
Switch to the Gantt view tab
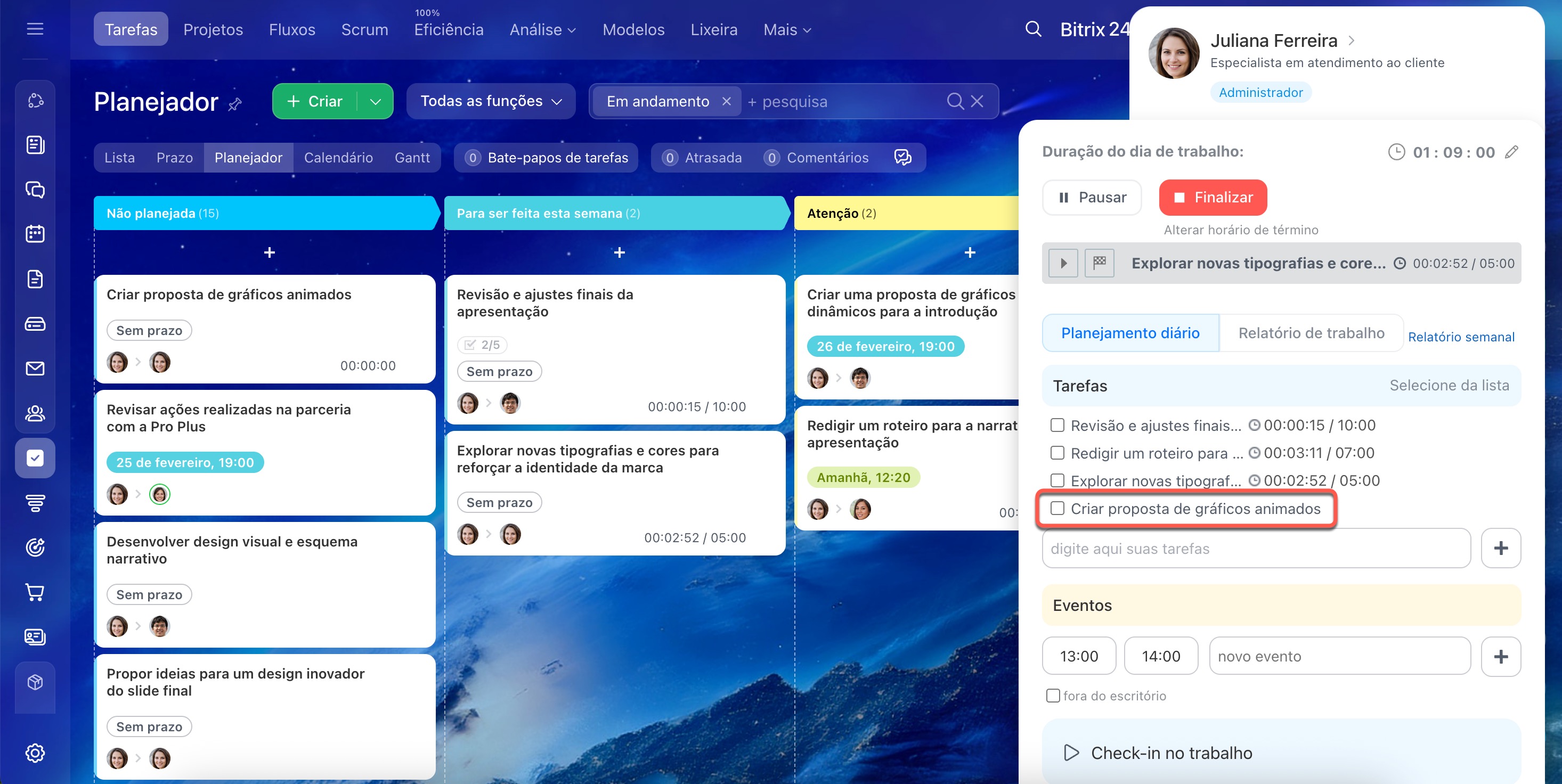(x=412, y=158)
